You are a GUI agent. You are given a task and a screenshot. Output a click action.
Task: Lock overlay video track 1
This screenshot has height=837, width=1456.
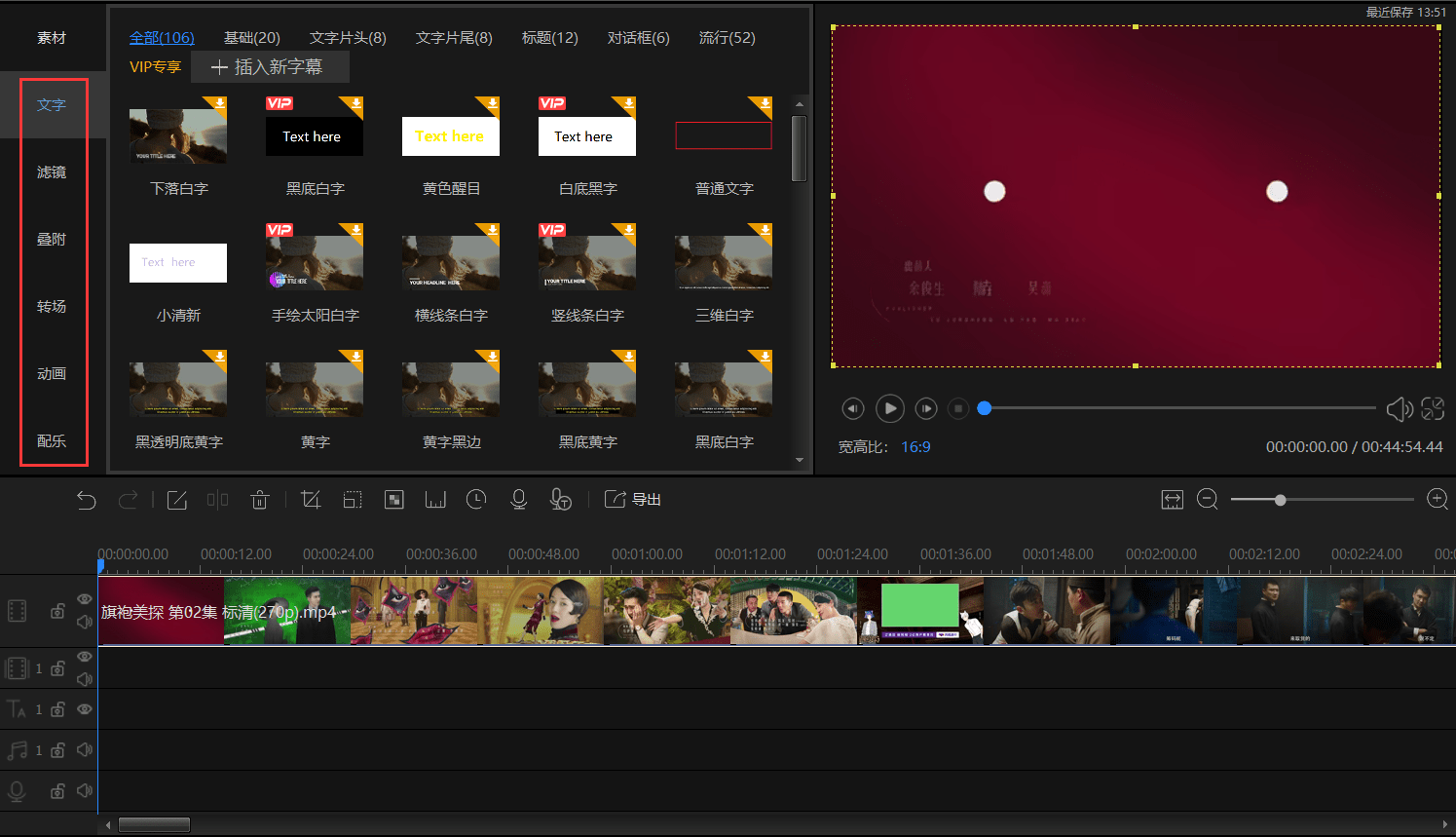57,668
